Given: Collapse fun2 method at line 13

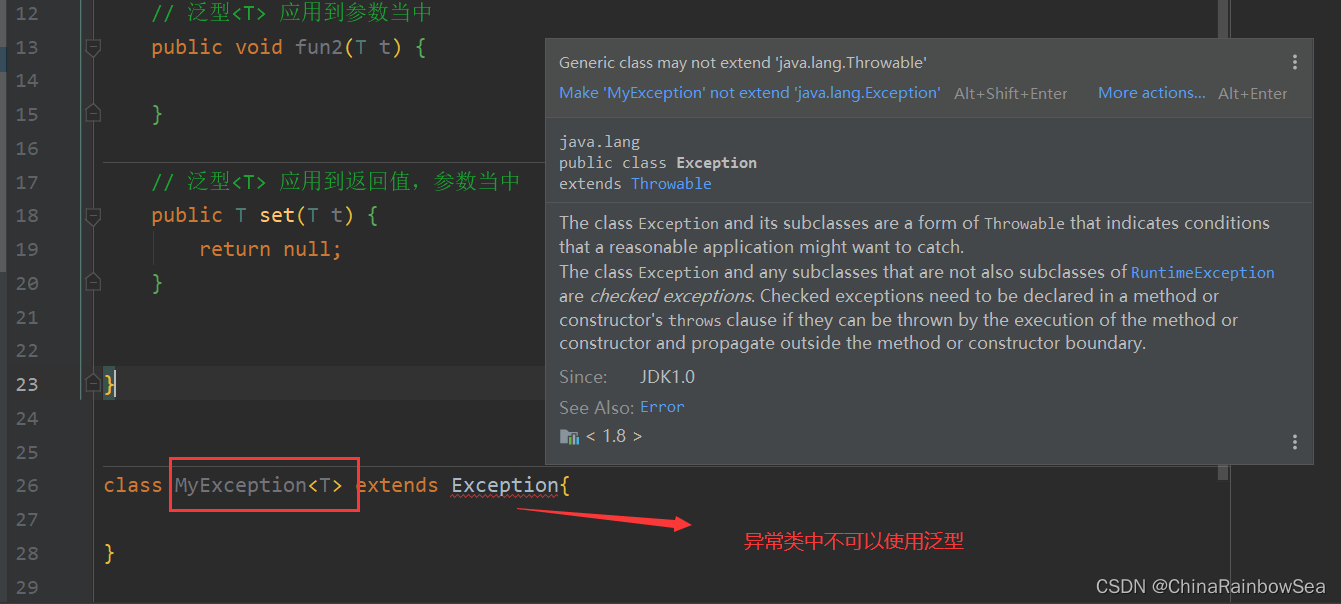Looking at the screenshot, I should click(93, 47).
